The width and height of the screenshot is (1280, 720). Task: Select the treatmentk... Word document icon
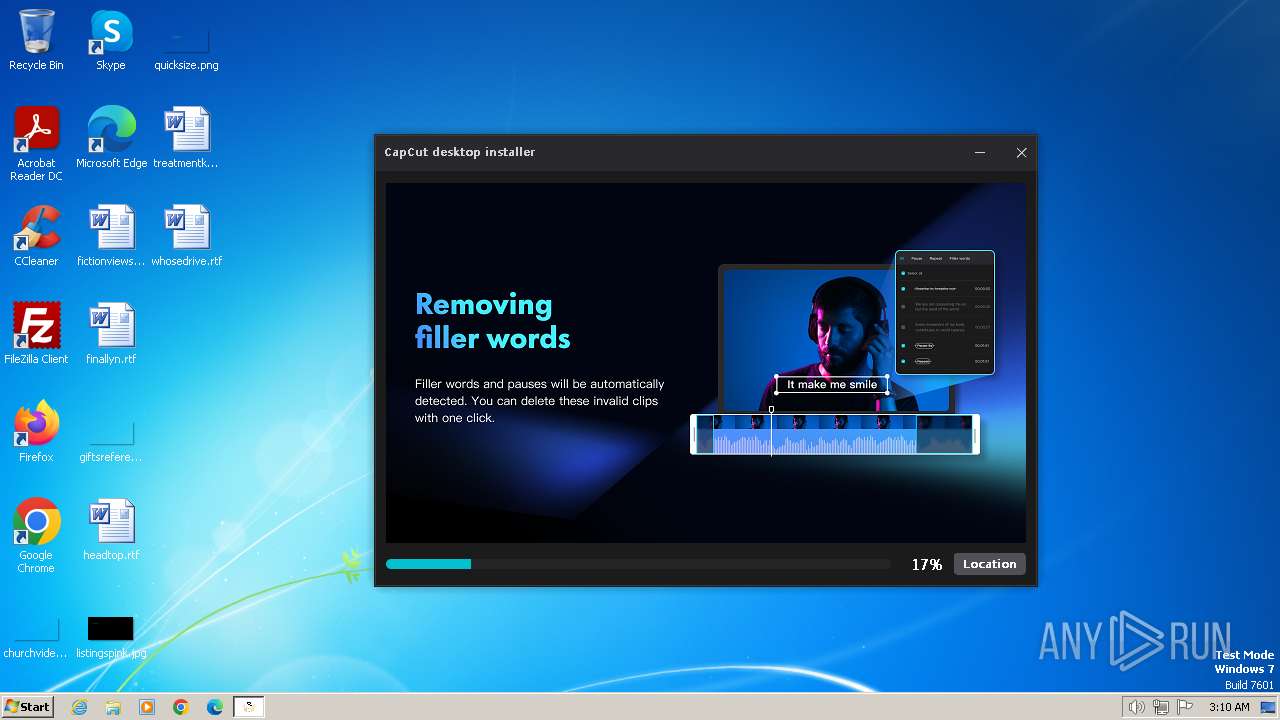(x=186, y=138)
